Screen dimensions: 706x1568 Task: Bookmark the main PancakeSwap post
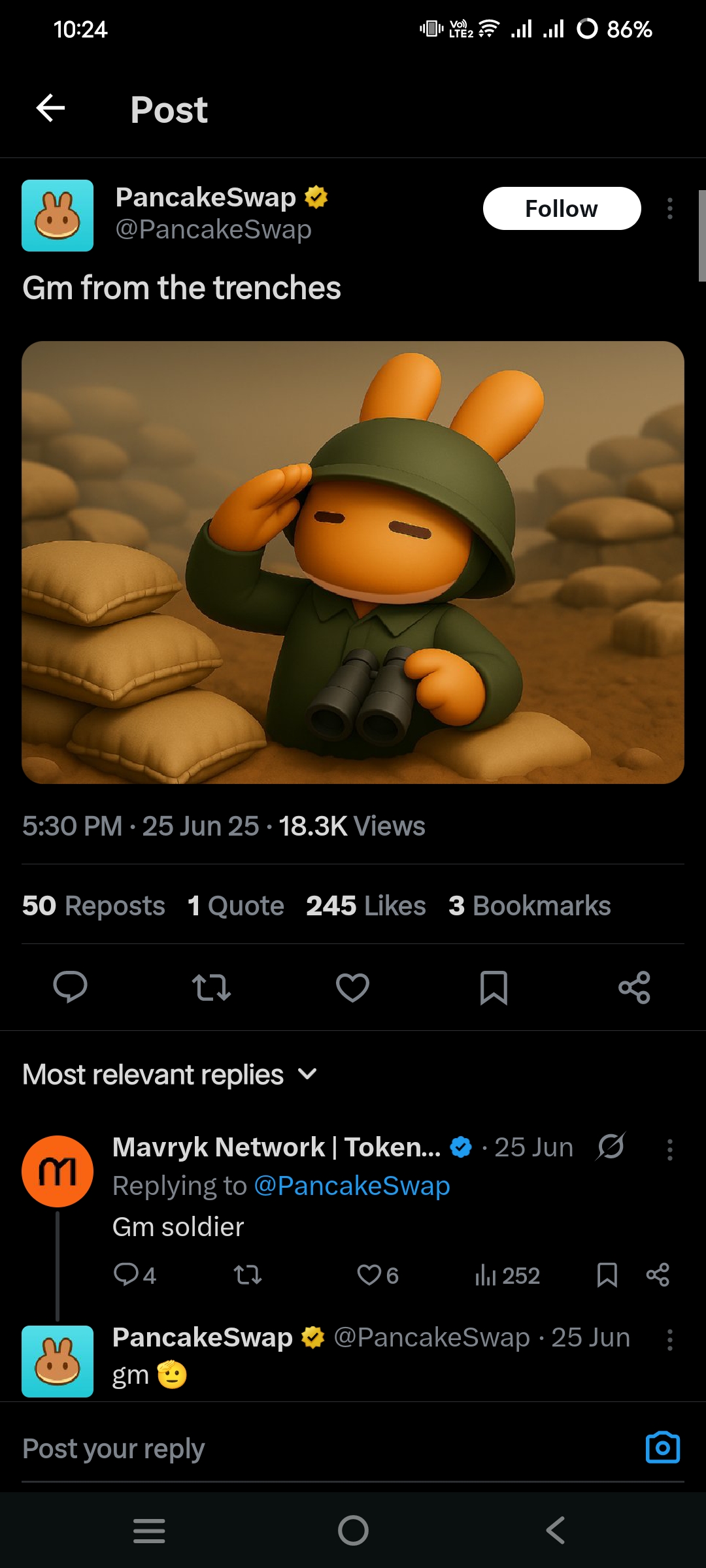pos(494,987)
